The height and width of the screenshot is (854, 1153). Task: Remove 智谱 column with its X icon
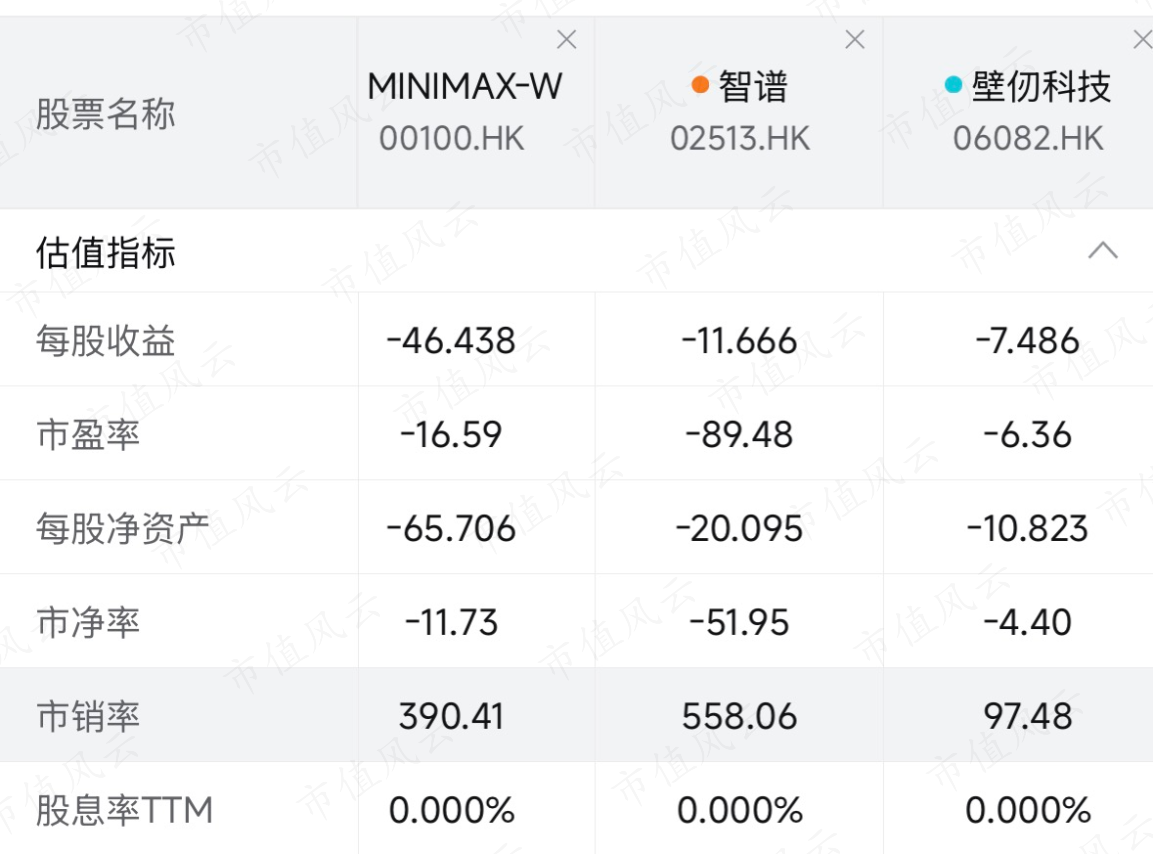click(854, 40)
